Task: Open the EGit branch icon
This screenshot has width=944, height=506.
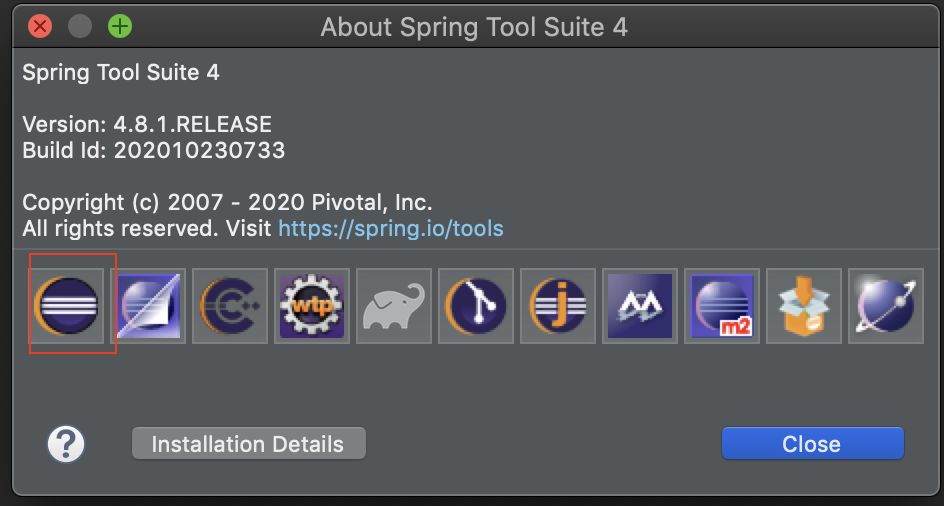Action: (476, 305)
